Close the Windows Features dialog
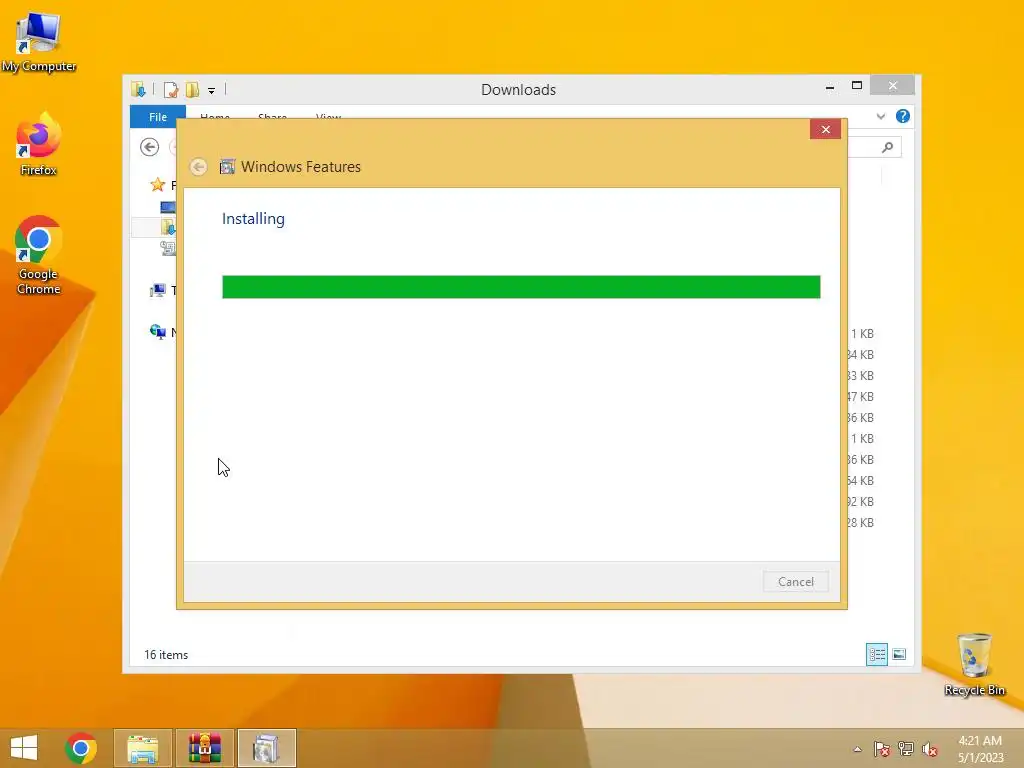Screen dimensions: 1024x768 (825, 129)
